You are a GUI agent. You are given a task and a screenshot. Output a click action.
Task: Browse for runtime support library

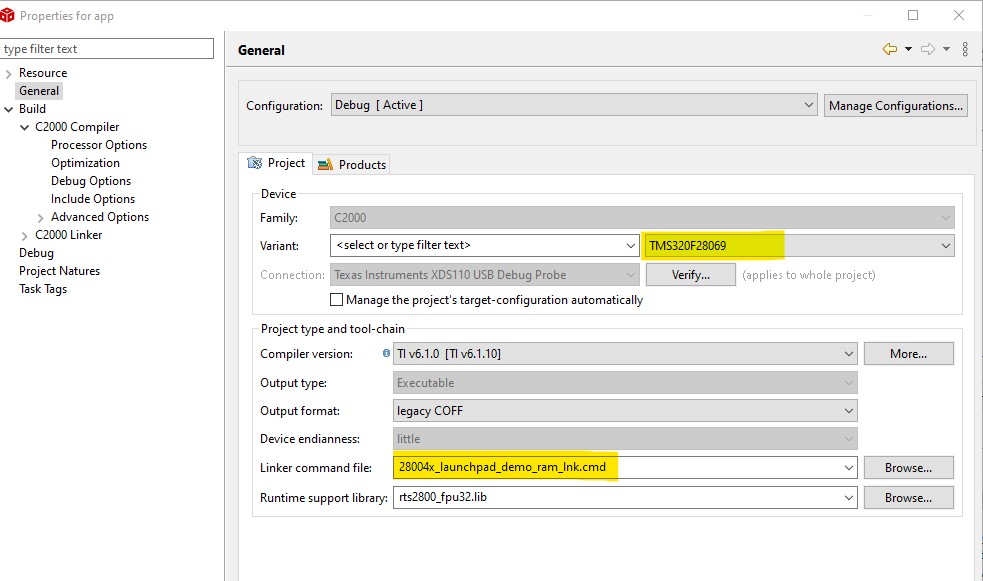coord(908,498)
